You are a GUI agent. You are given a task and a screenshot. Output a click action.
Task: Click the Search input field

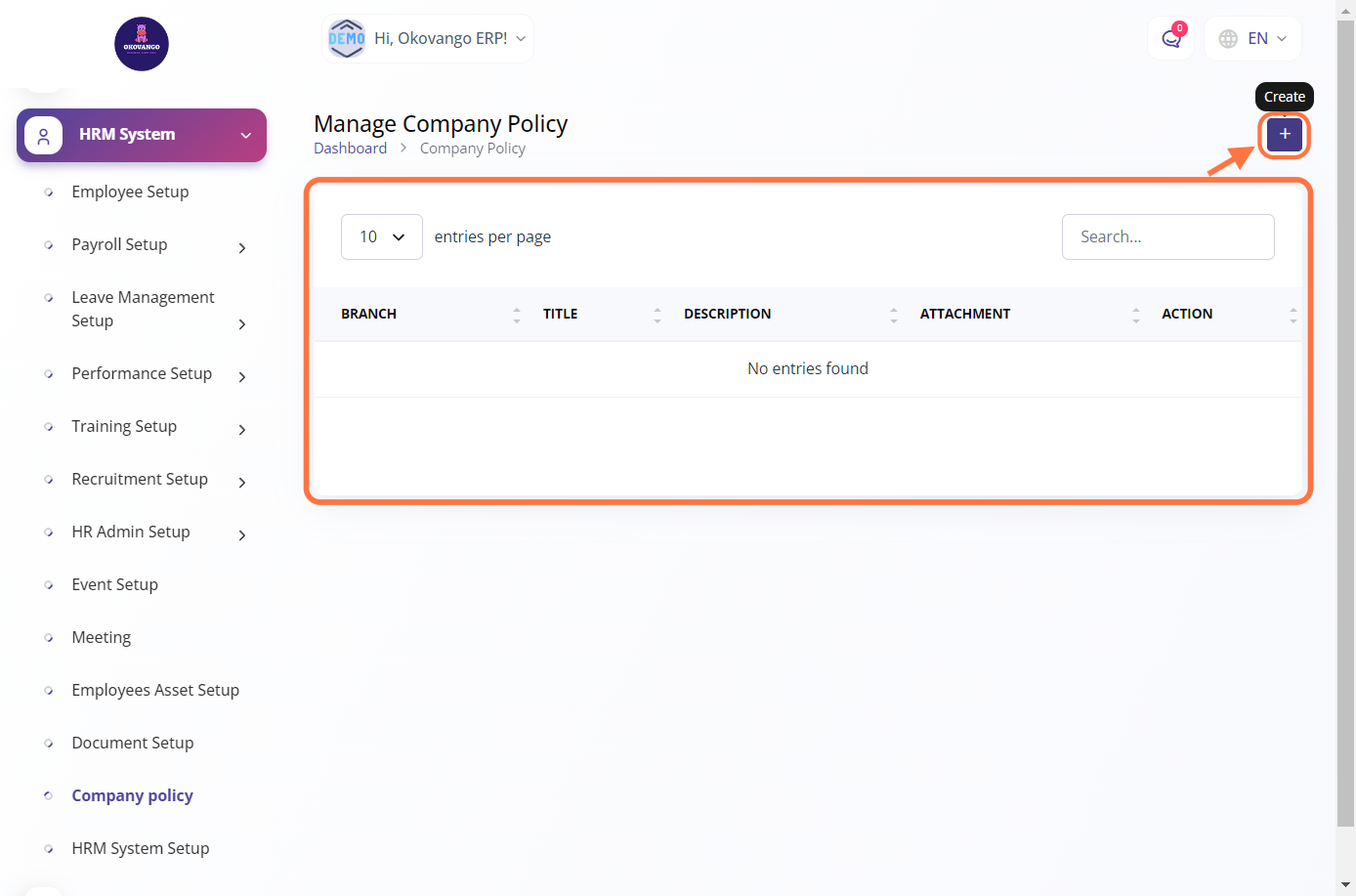tap(1167, 237)
